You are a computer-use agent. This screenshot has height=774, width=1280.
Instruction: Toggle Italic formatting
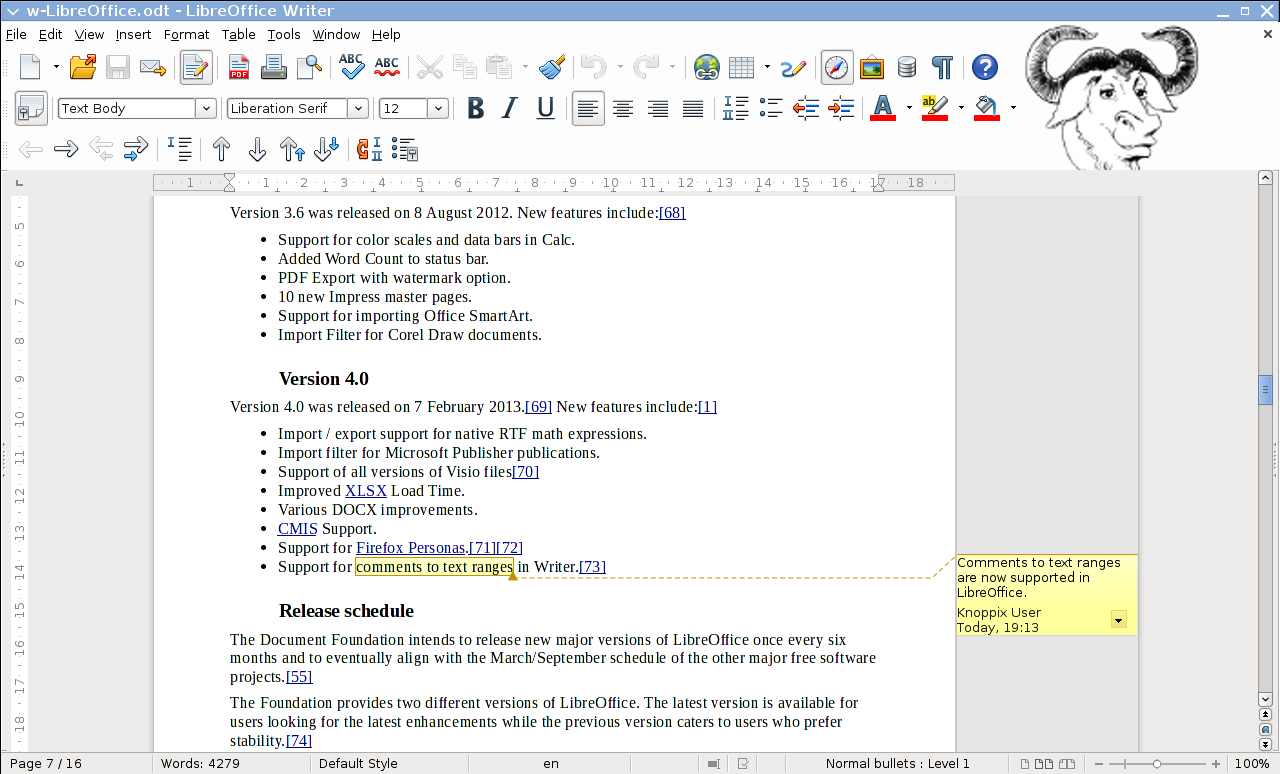[510, 108]
